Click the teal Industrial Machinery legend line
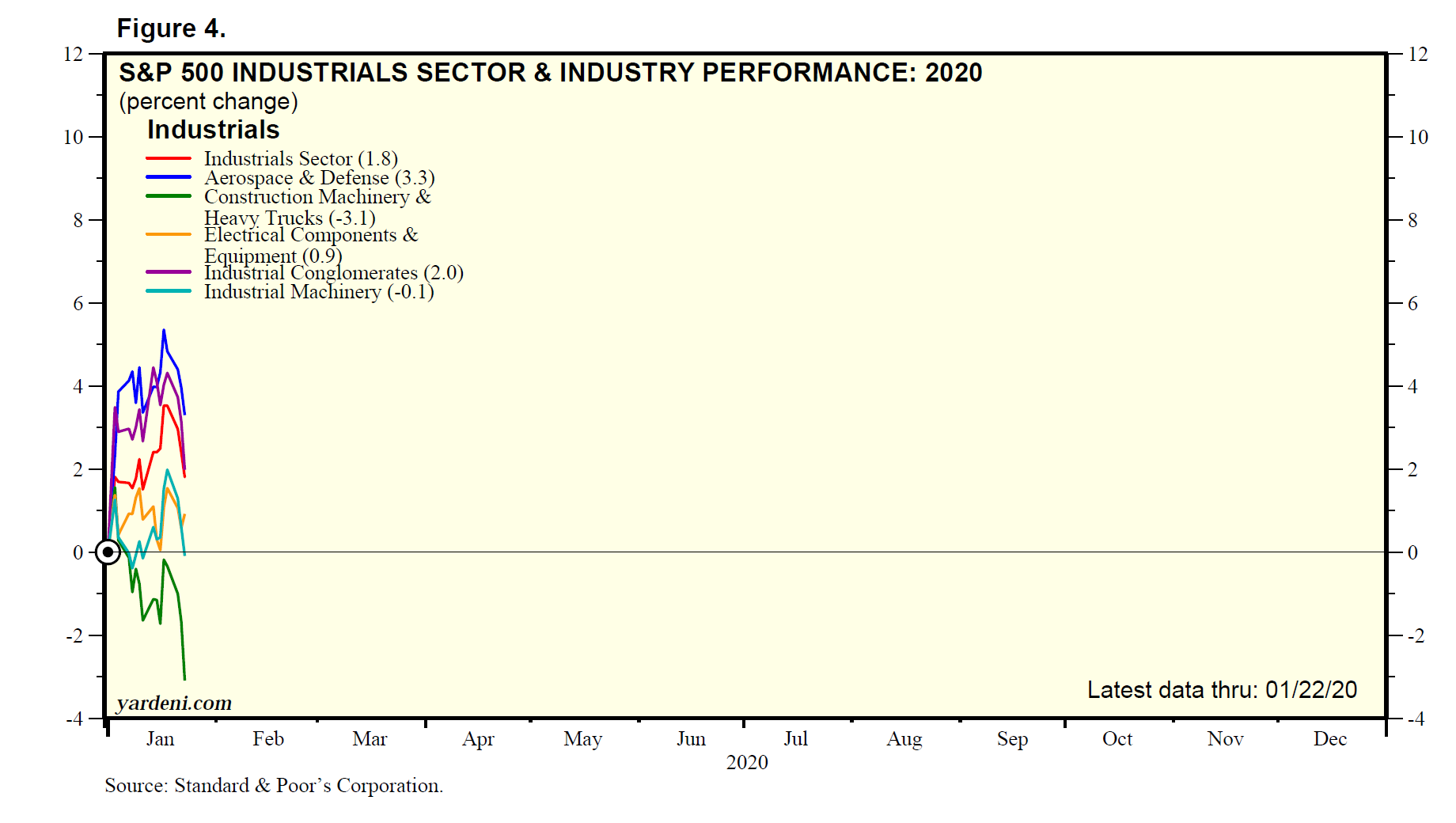This screenshot has width=1456, height=823. 169,291
